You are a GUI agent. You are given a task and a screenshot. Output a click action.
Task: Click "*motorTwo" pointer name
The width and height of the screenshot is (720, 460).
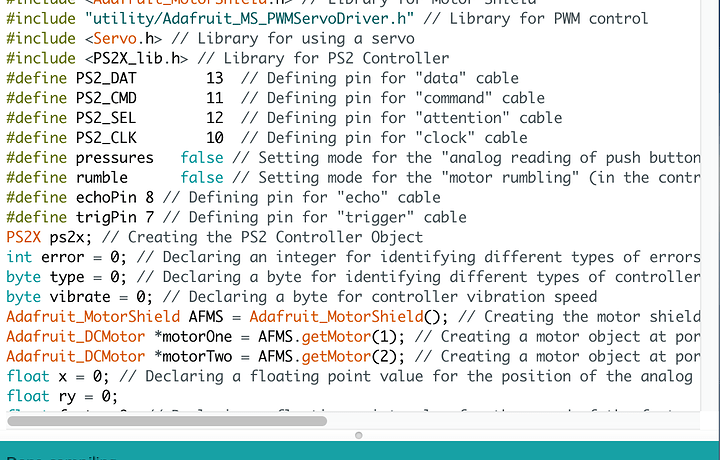(x=193, y=356)
